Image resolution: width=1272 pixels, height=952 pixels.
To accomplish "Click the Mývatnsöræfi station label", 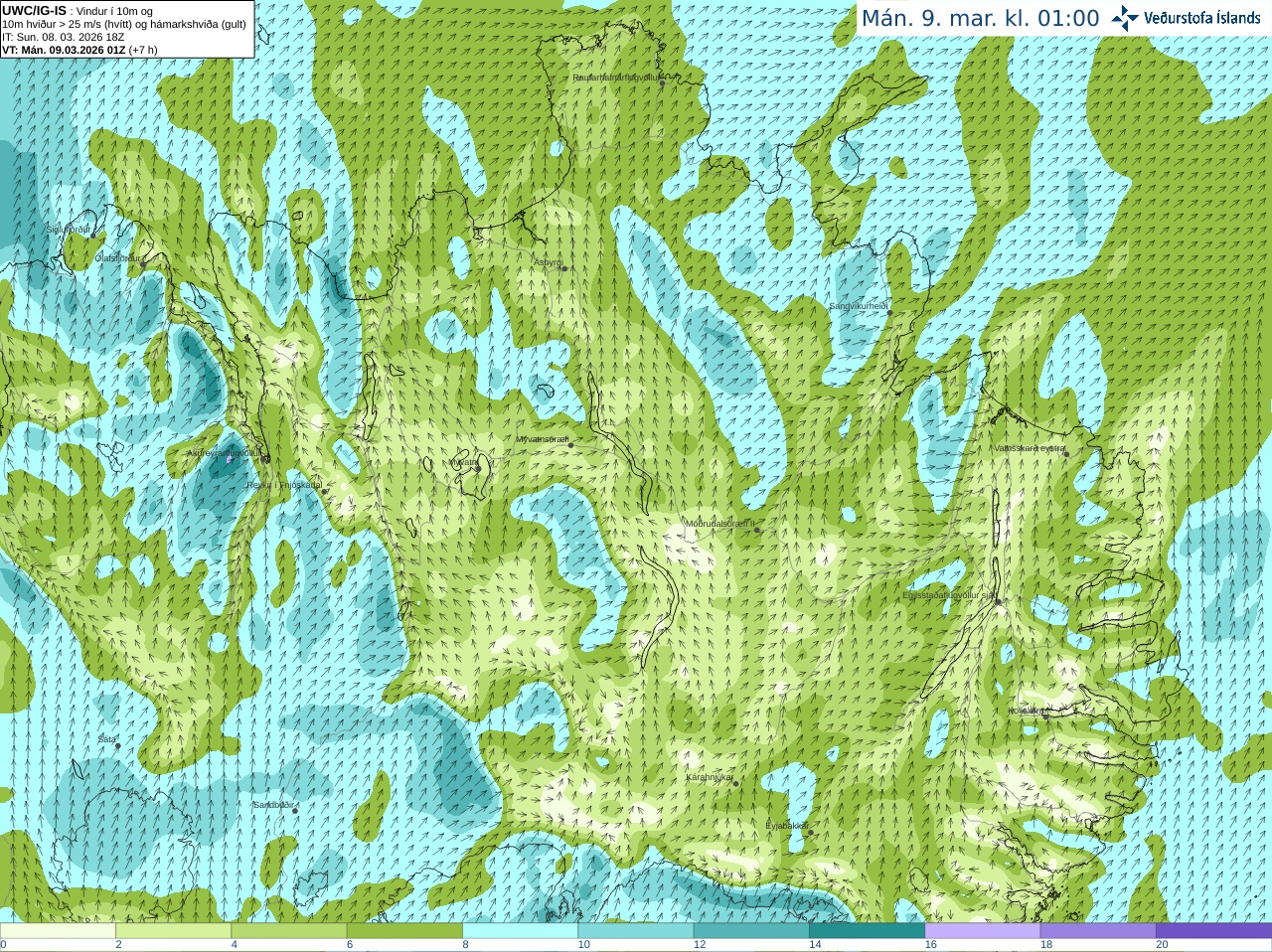I will 543,439.
